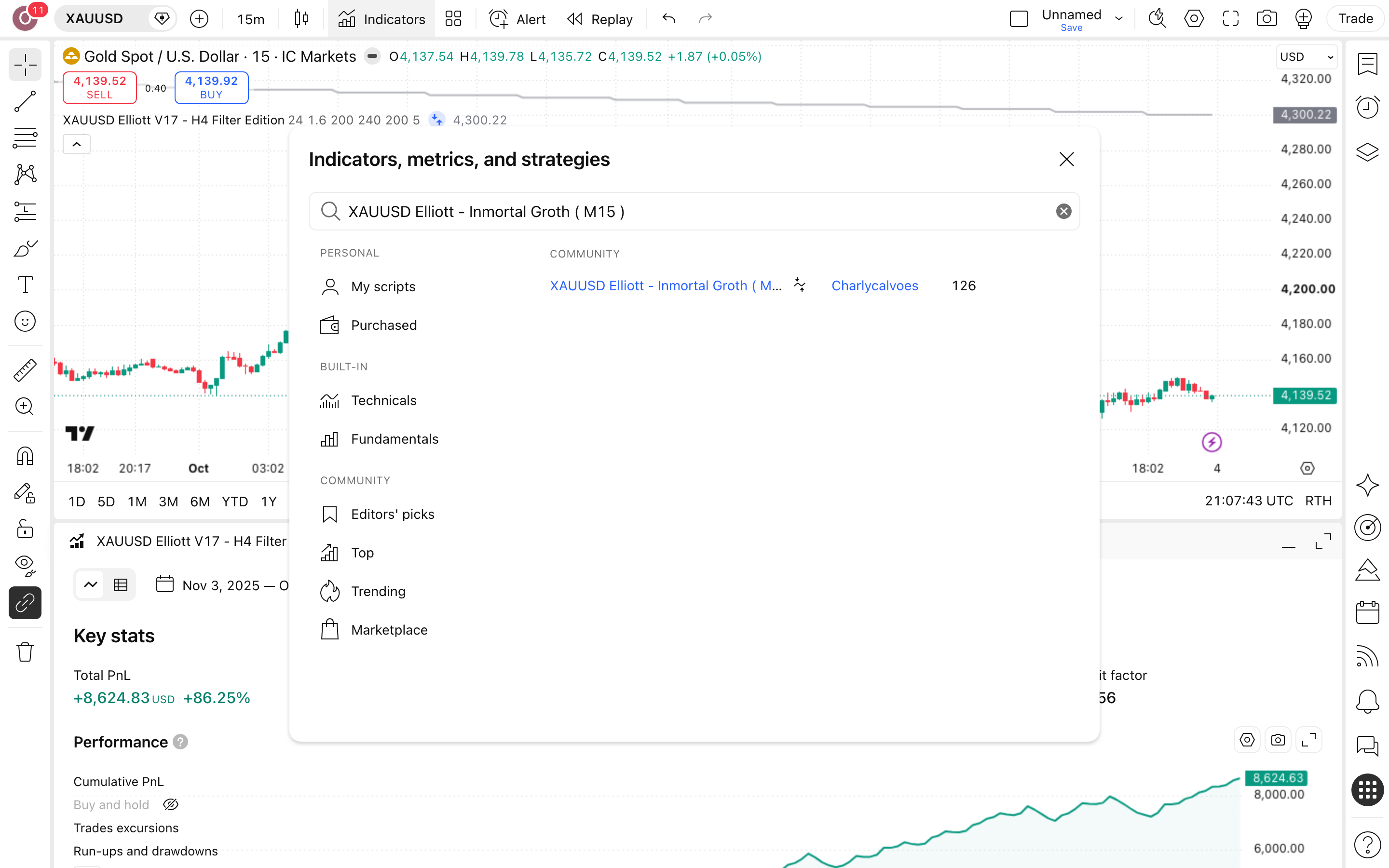Select the 1M time range
Viewport: 1389px width, 868px height.
(x=137, y=501)
